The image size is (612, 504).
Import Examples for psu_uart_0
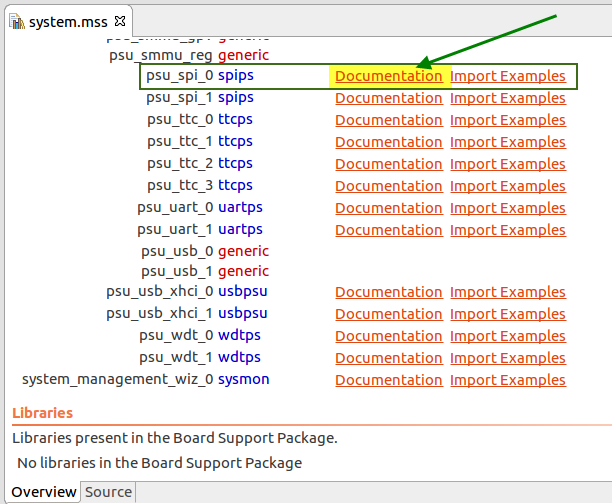pyautogui.click(x=508, y=208)
